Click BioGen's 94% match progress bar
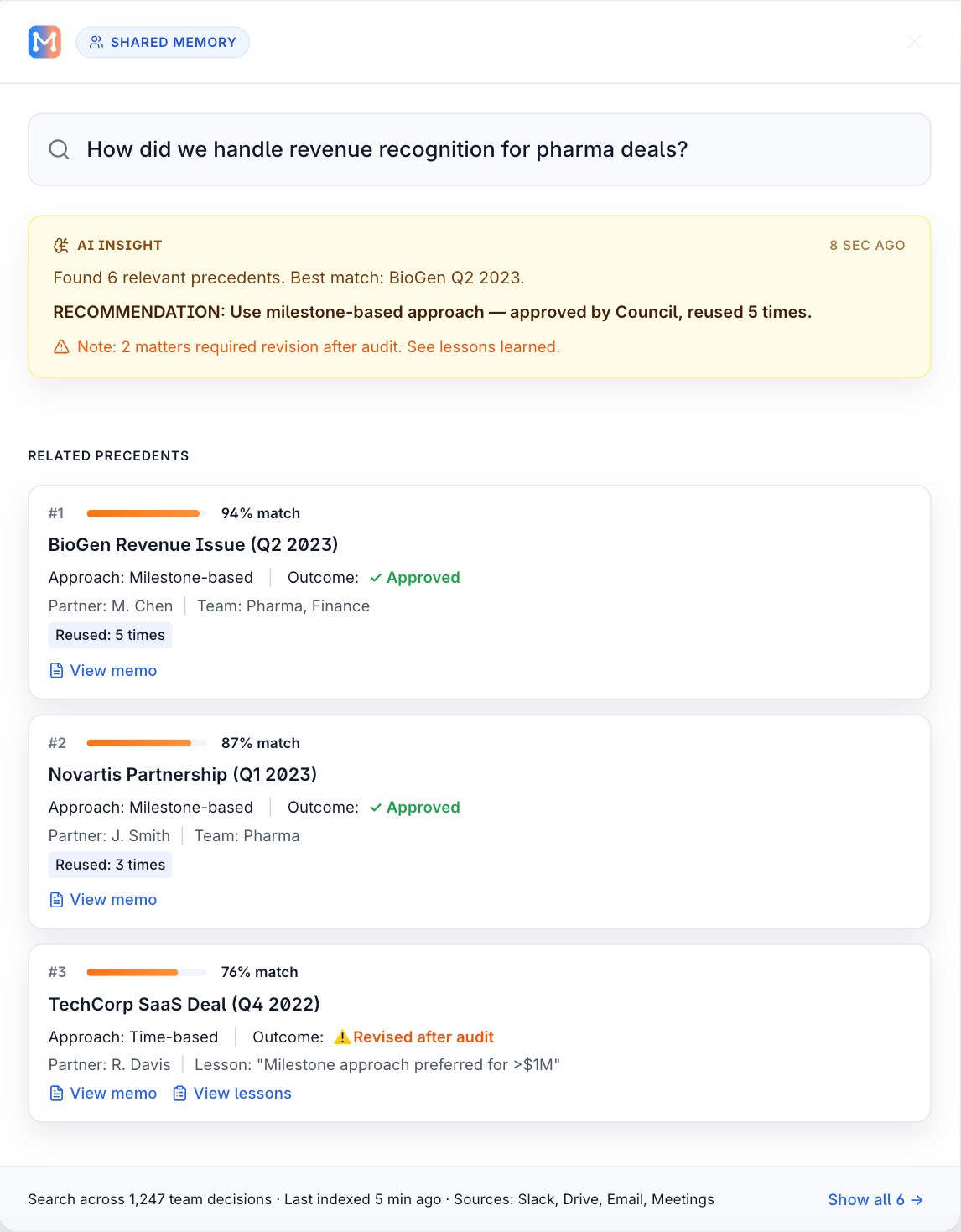 (x=144, y=512)
